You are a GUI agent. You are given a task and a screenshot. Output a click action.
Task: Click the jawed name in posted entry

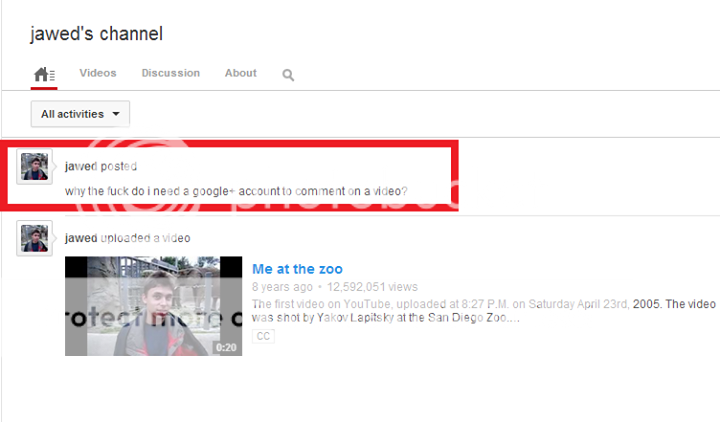click(x=81, y=166)
